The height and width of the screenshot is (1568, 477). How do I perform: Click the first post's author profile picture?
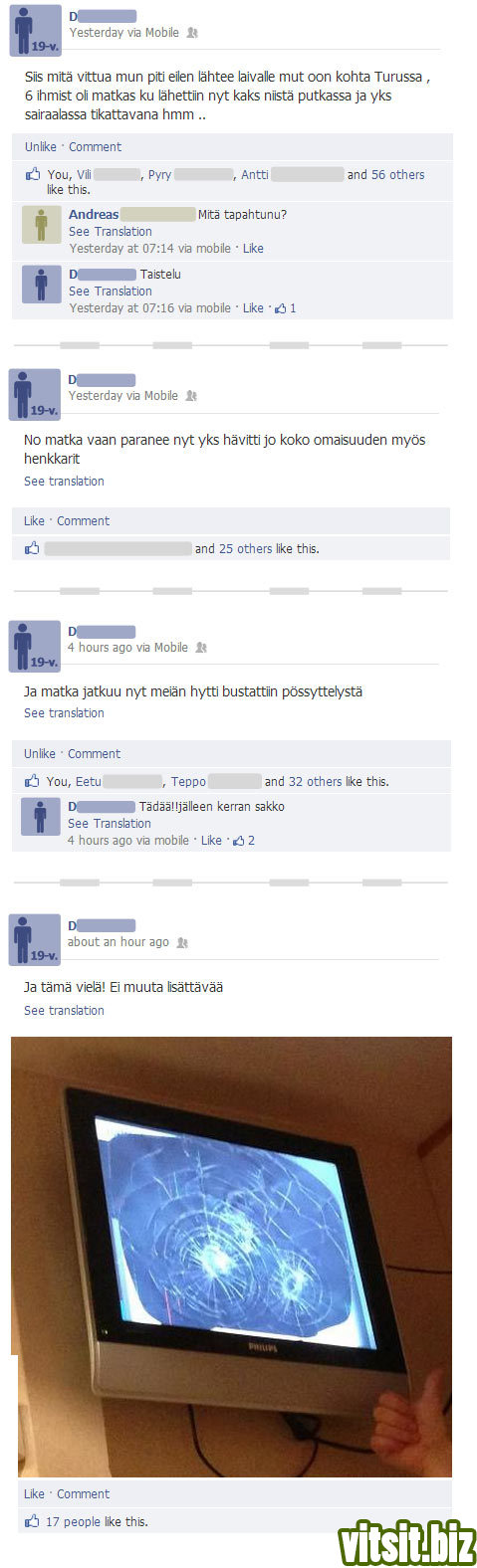[x=36, y=31]
